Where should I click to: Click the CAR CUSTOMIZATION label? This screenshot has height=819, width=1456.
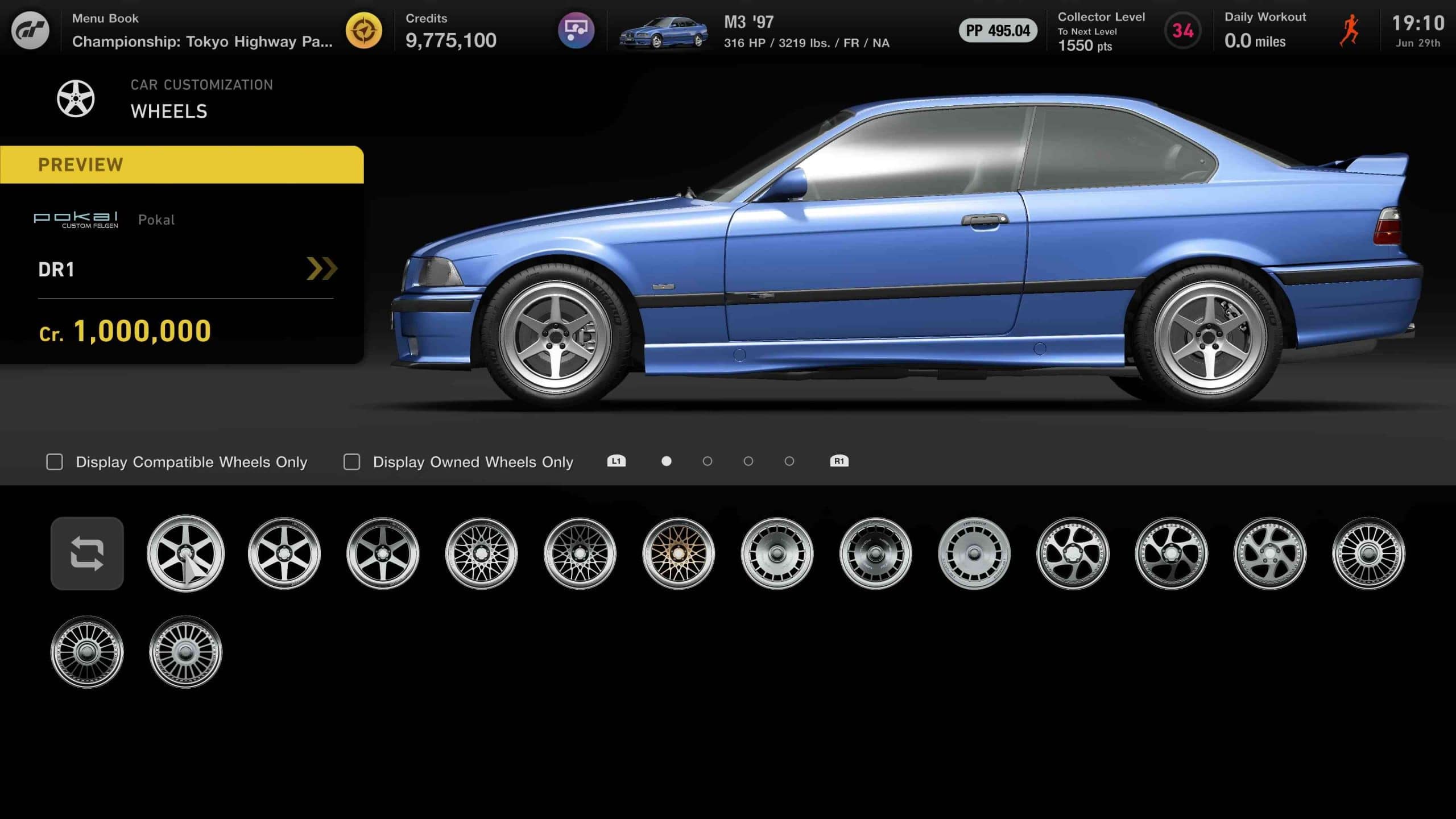coord(202,85)
